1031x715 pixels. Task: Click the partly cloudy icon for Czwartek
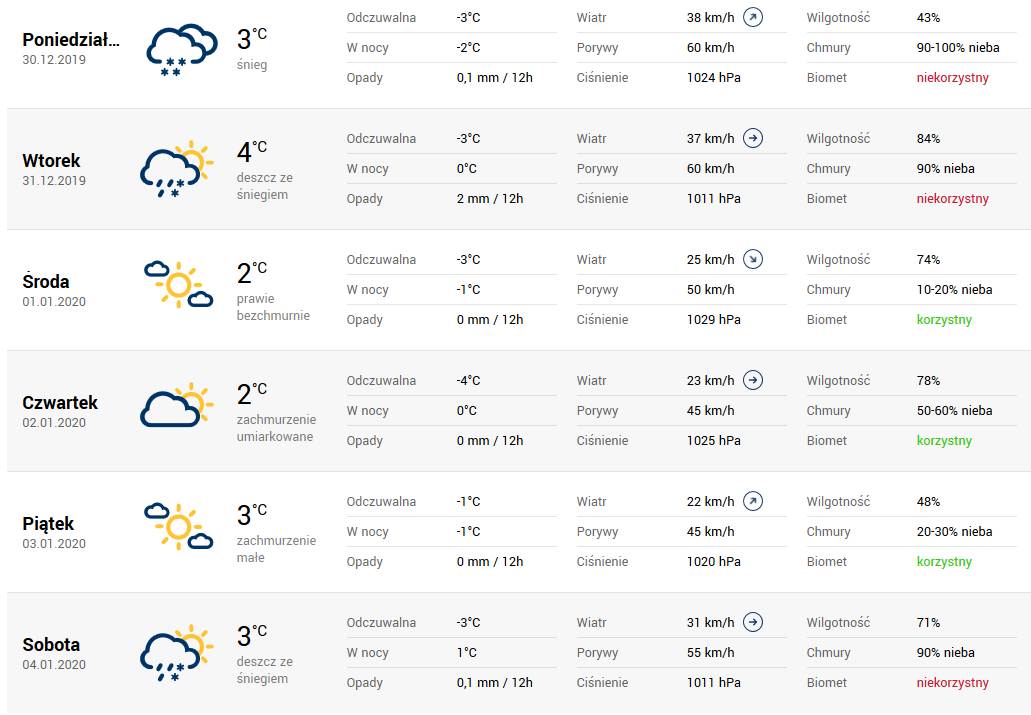177,405
